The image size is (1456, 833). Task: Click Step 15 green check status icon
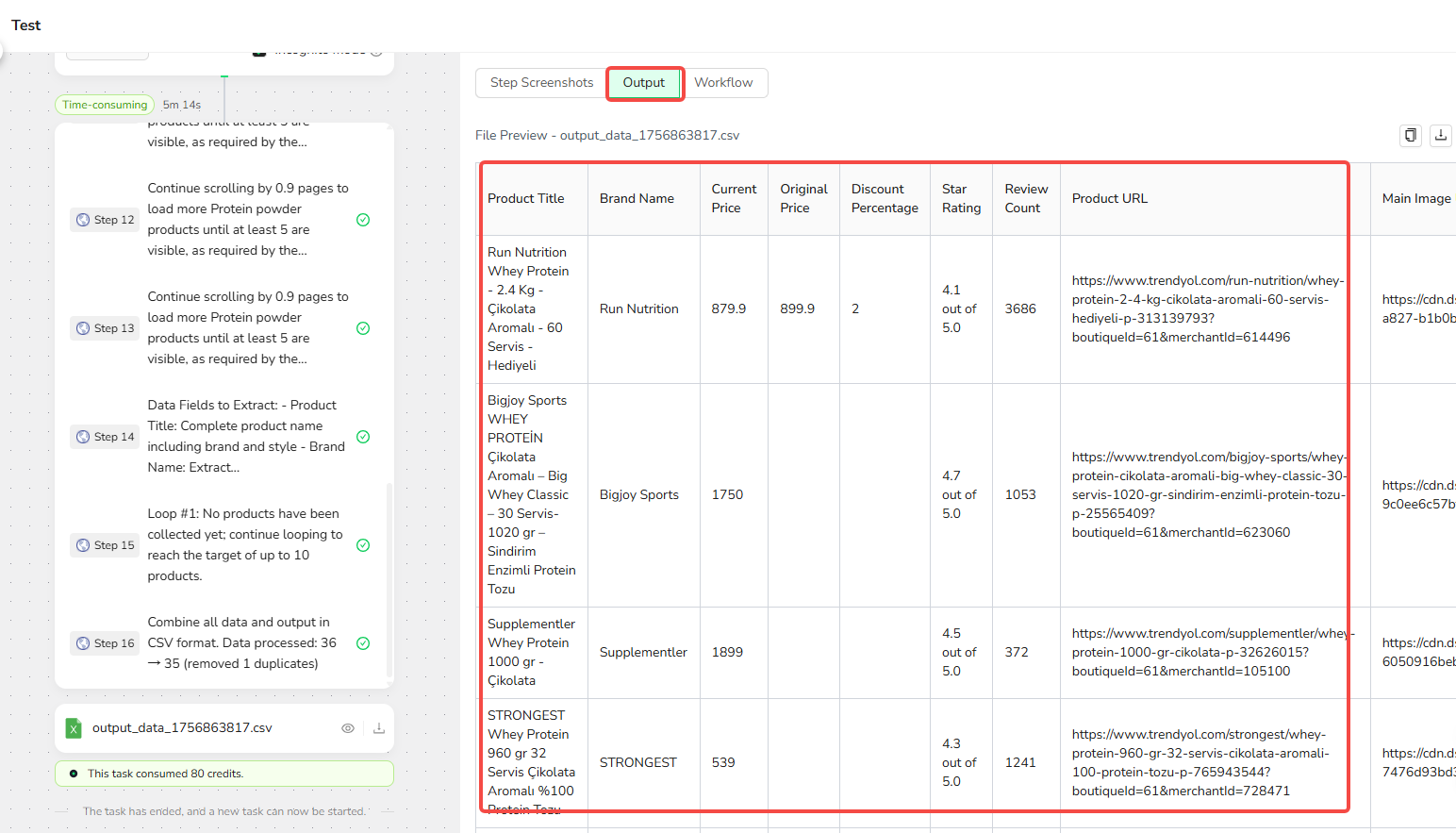tap(363, 545)
